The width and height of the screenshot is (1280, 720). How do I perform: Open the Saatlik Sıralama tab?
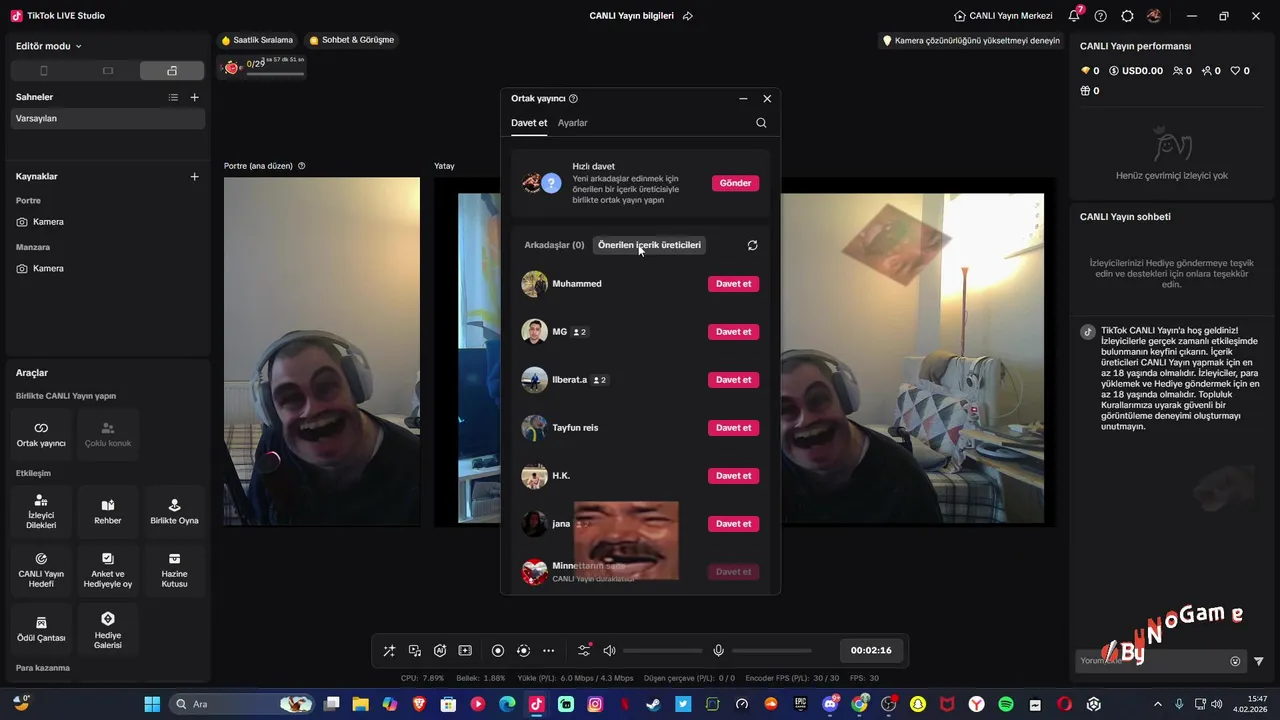[257, 40]
